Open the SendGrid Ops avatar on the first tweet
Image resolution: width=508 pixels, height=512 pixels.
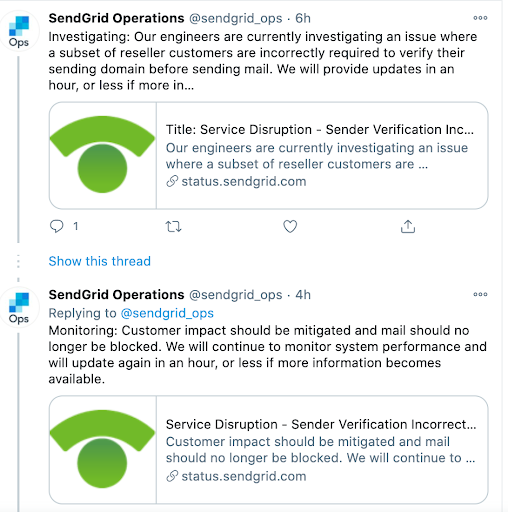tap(19, 31)
